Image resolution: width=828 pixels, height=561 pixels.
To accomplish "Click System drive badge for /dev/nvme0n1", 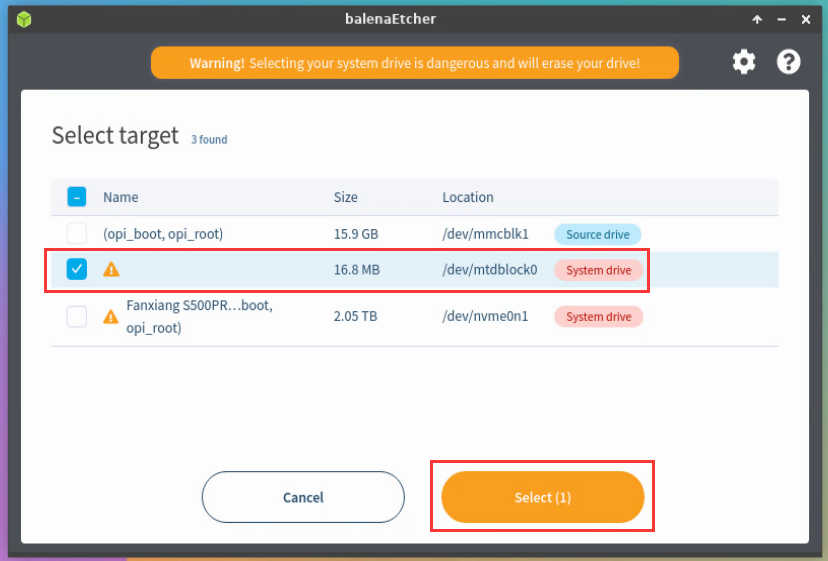I will [x=598, y=317].
